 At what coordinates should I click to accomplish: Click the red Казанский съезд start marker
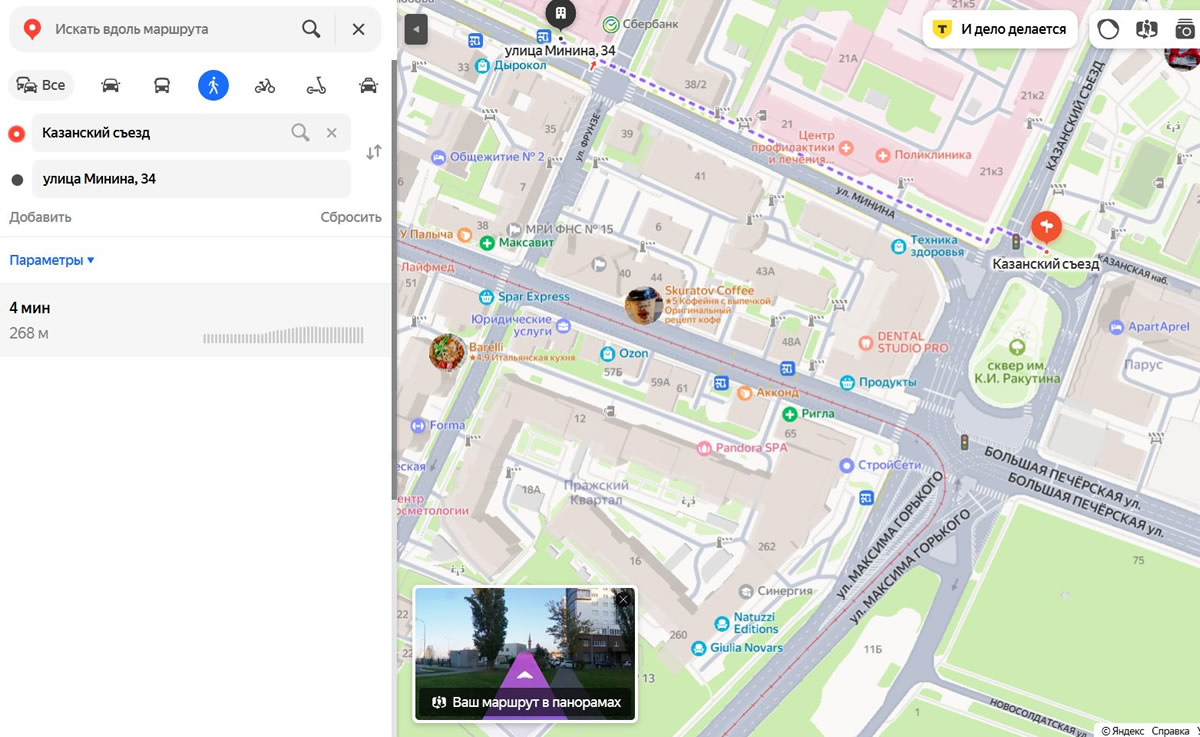[x=1046, y=227]
